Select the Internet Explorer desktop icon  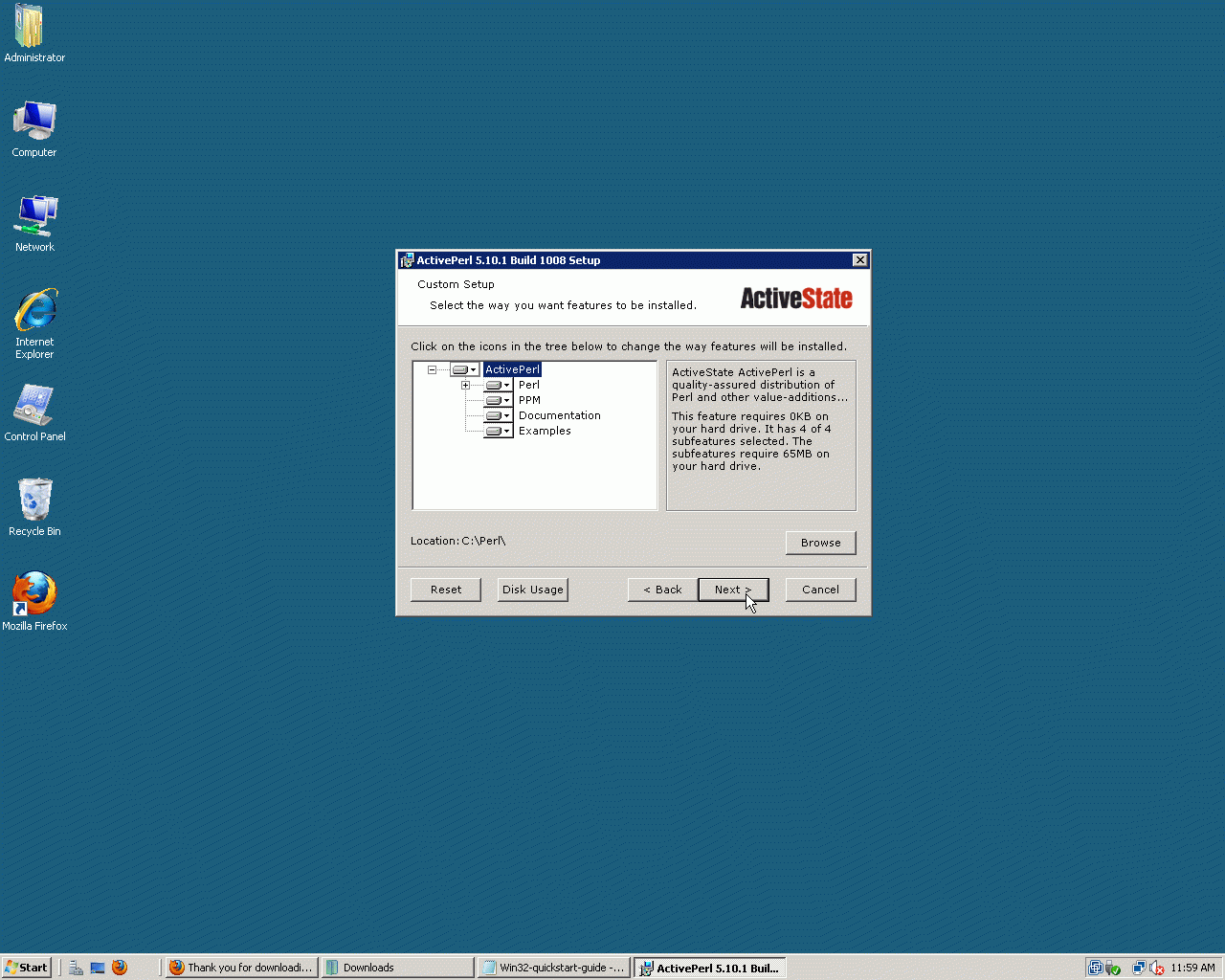[x=34, y=323]
